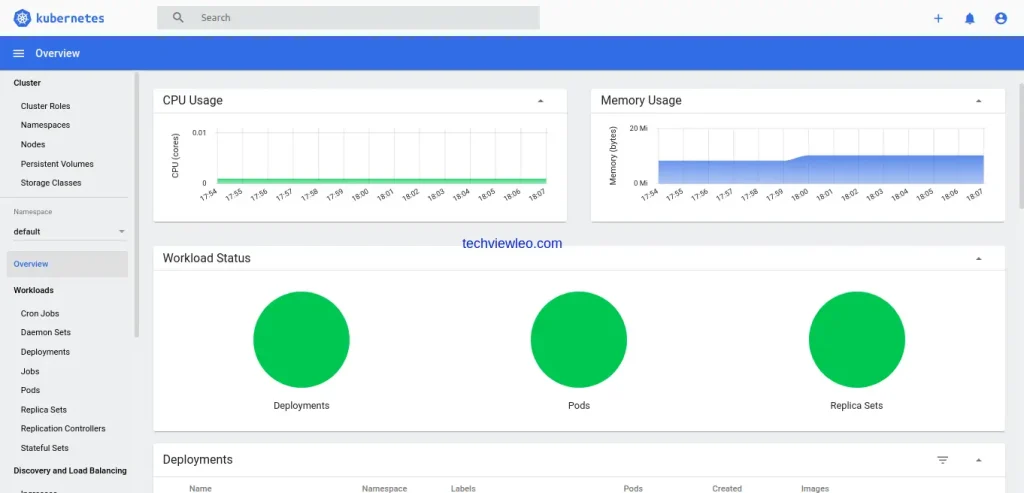Click the search magnifier icon
1024x493 pixels.
(178, 18)
